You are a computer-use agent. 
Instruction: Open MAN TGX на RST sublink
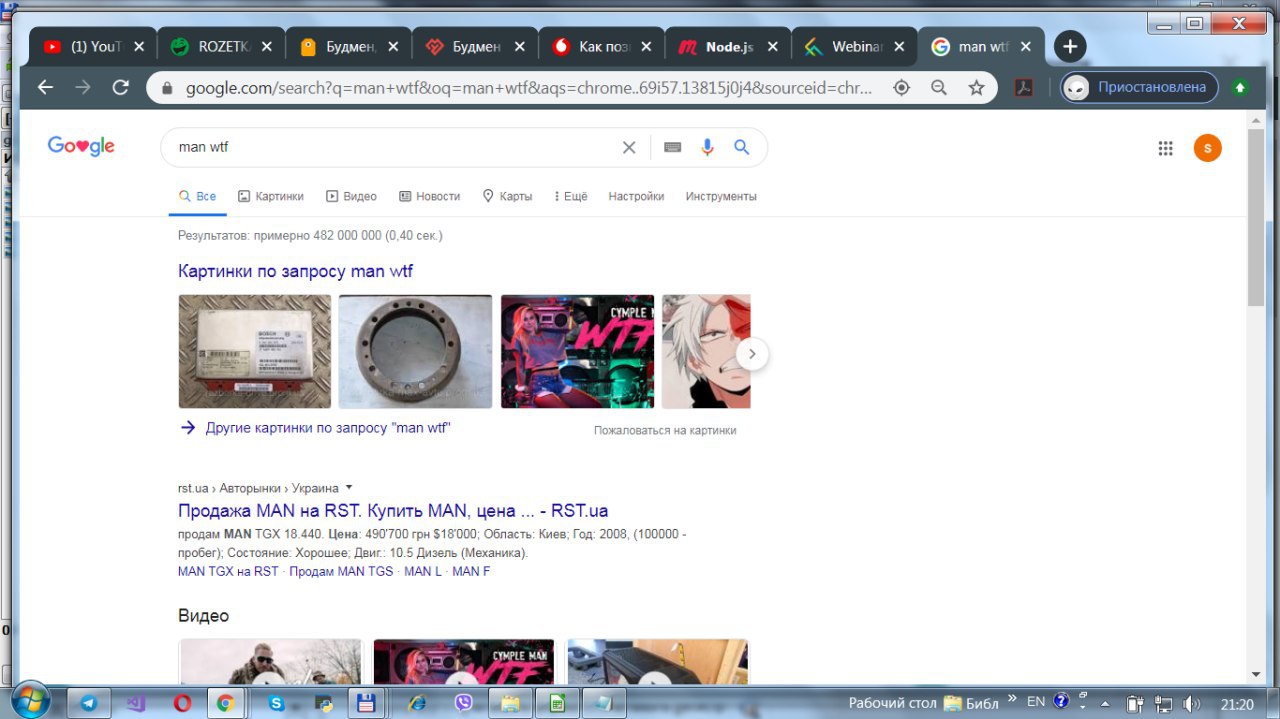tap(228, 572)
